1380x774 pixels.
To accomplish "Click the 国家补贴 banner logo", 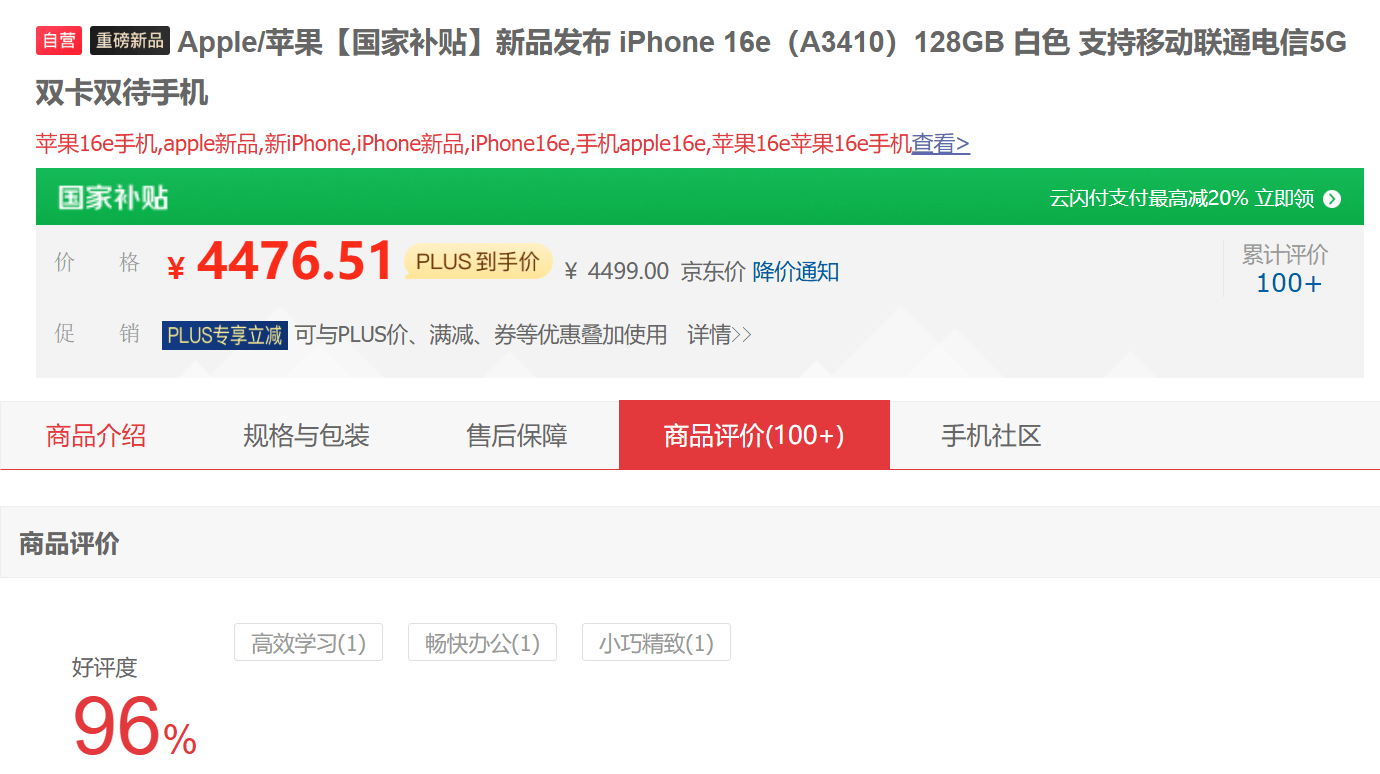I will [113, 197].
